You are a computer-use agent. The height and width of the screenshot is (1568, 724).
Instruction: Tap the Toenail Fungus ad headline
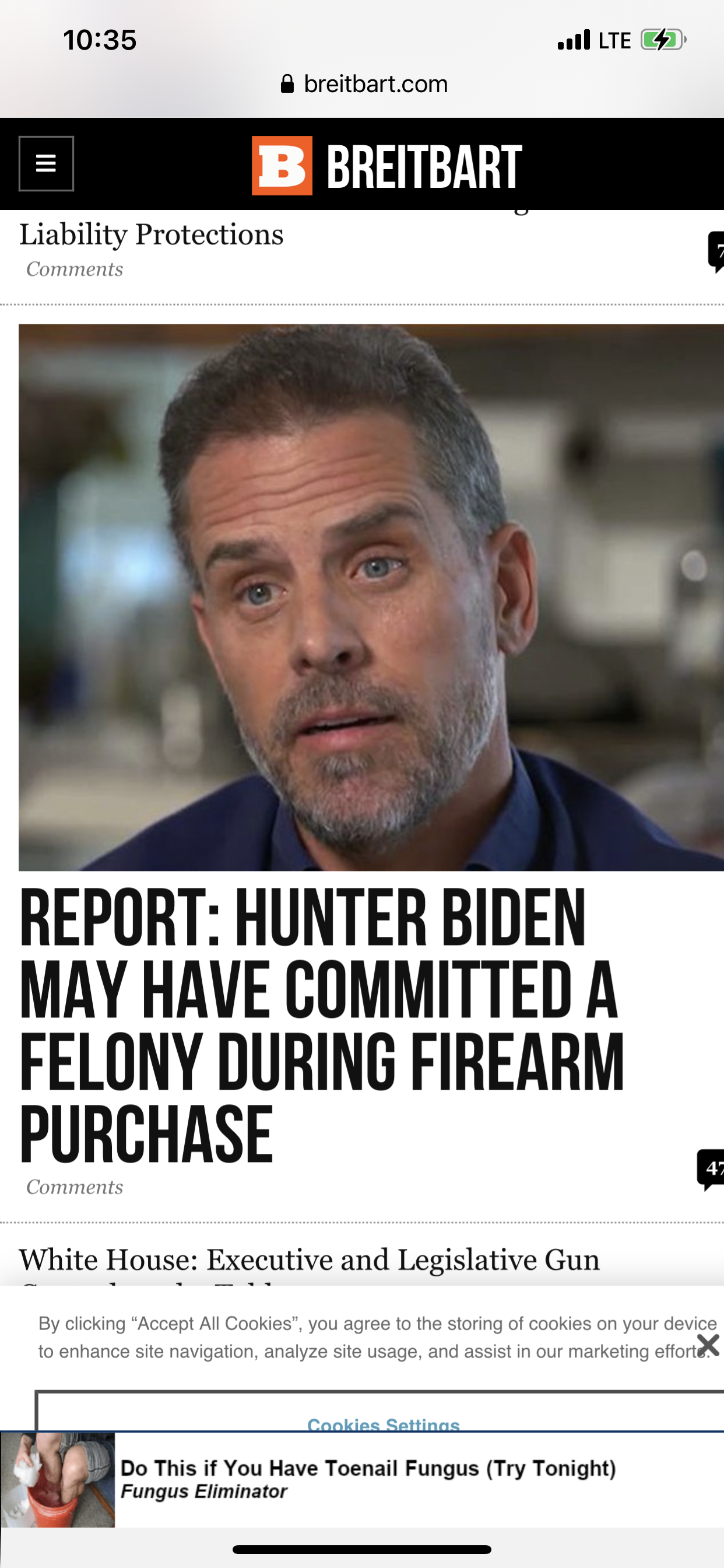point(368,1468)
